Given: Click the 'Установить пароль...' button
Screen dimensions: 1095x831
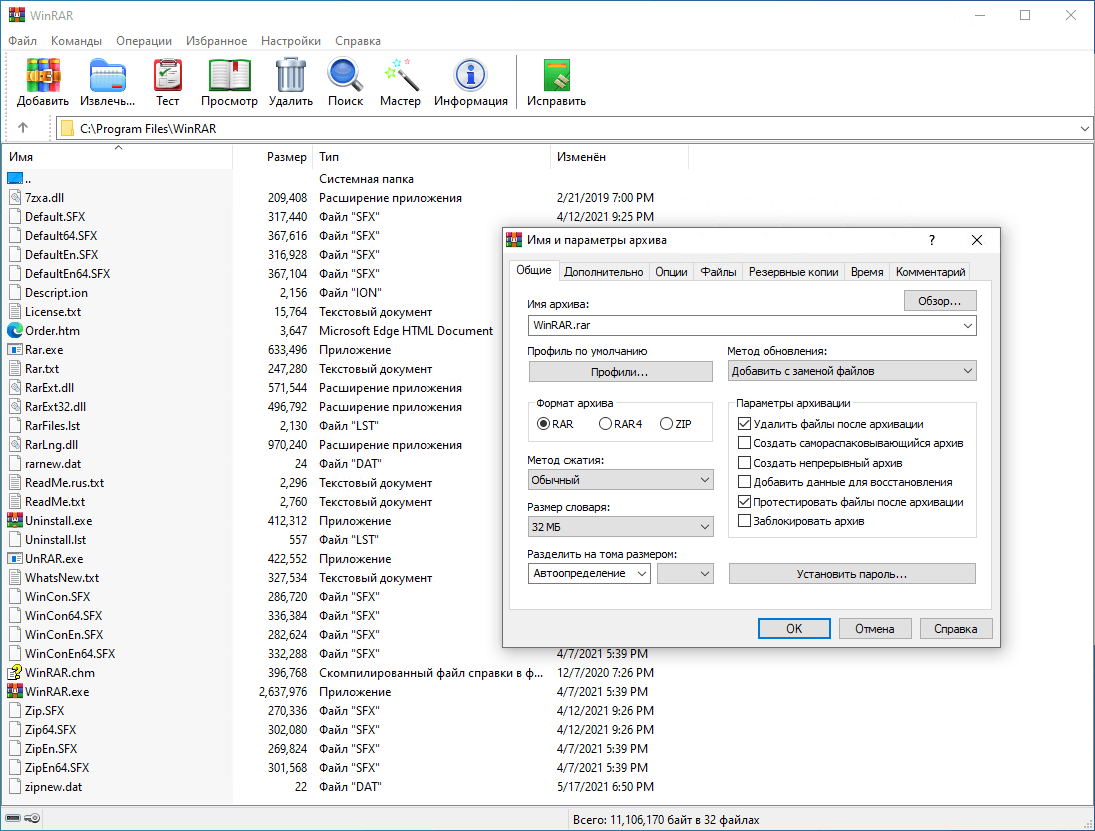Looking at the screenshot, I should click(851, 574).
